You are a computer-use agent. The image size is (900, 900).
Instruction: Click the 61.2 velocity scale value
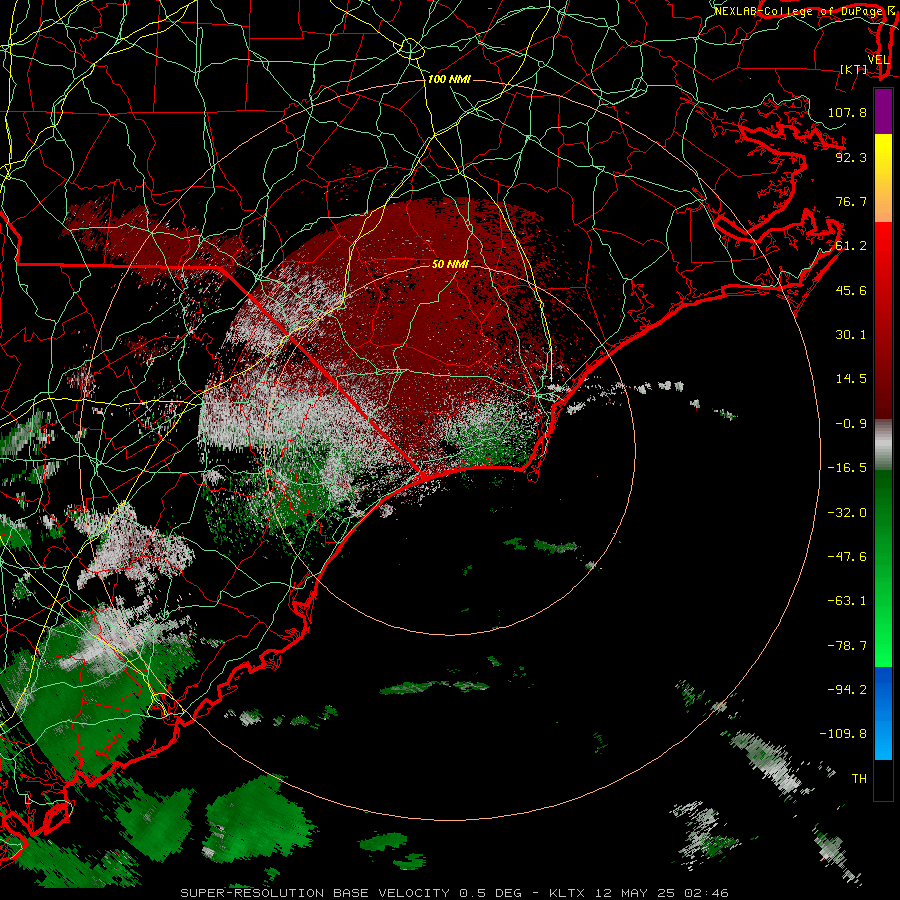pyautogui.click(x=851, y=246)
